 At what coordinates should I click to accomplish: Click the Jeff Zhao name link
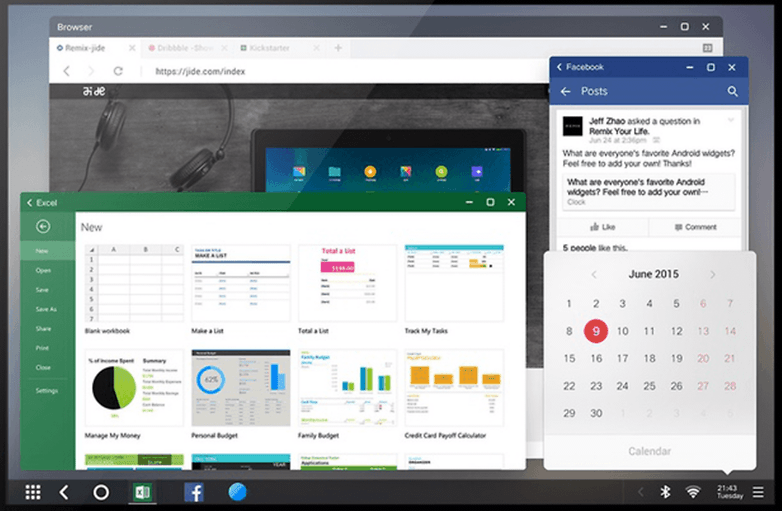pos(606,121)
